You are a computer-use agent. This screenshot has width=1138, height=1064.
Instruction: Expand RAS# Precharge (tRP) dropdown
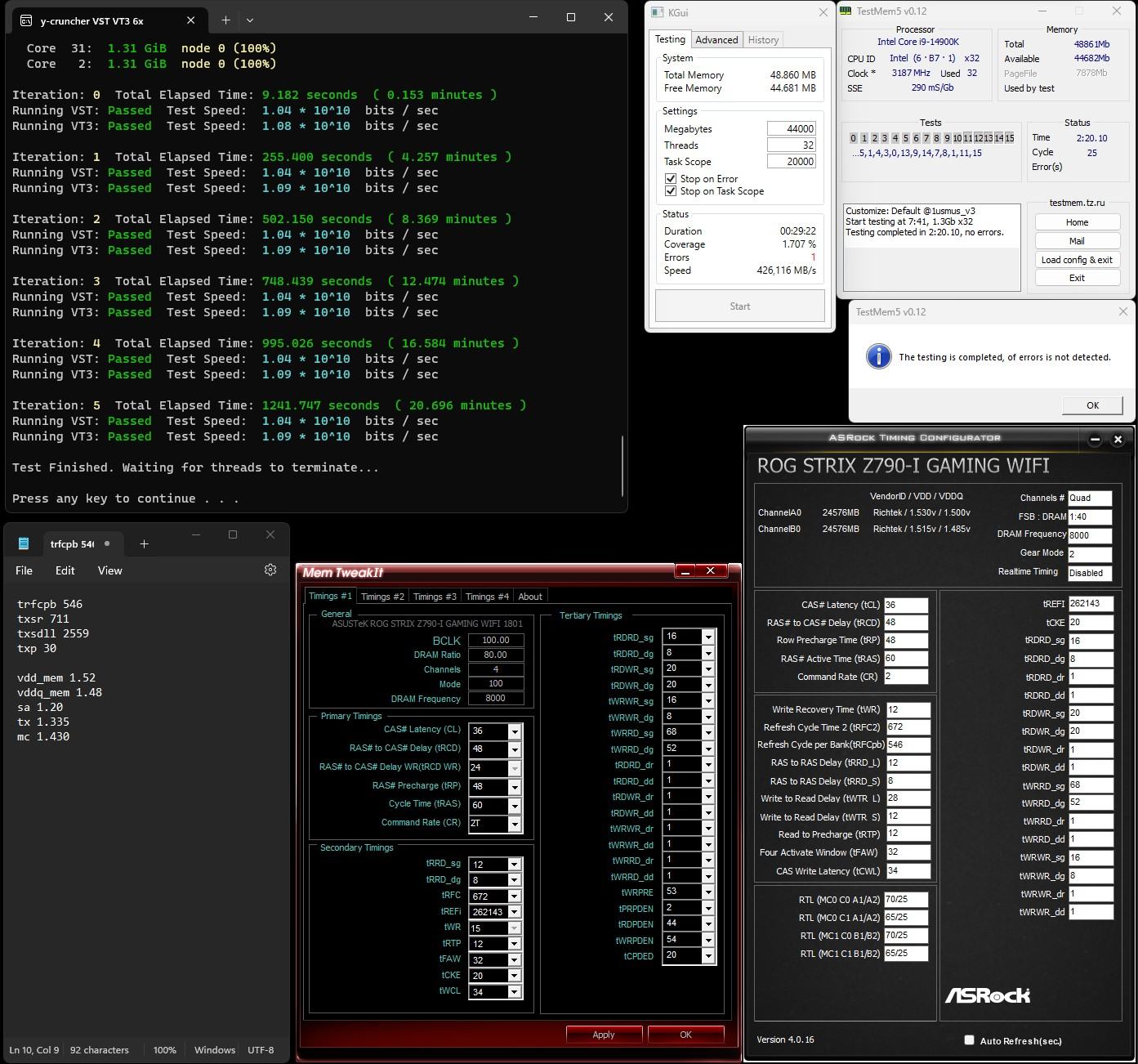click(515, 787)
